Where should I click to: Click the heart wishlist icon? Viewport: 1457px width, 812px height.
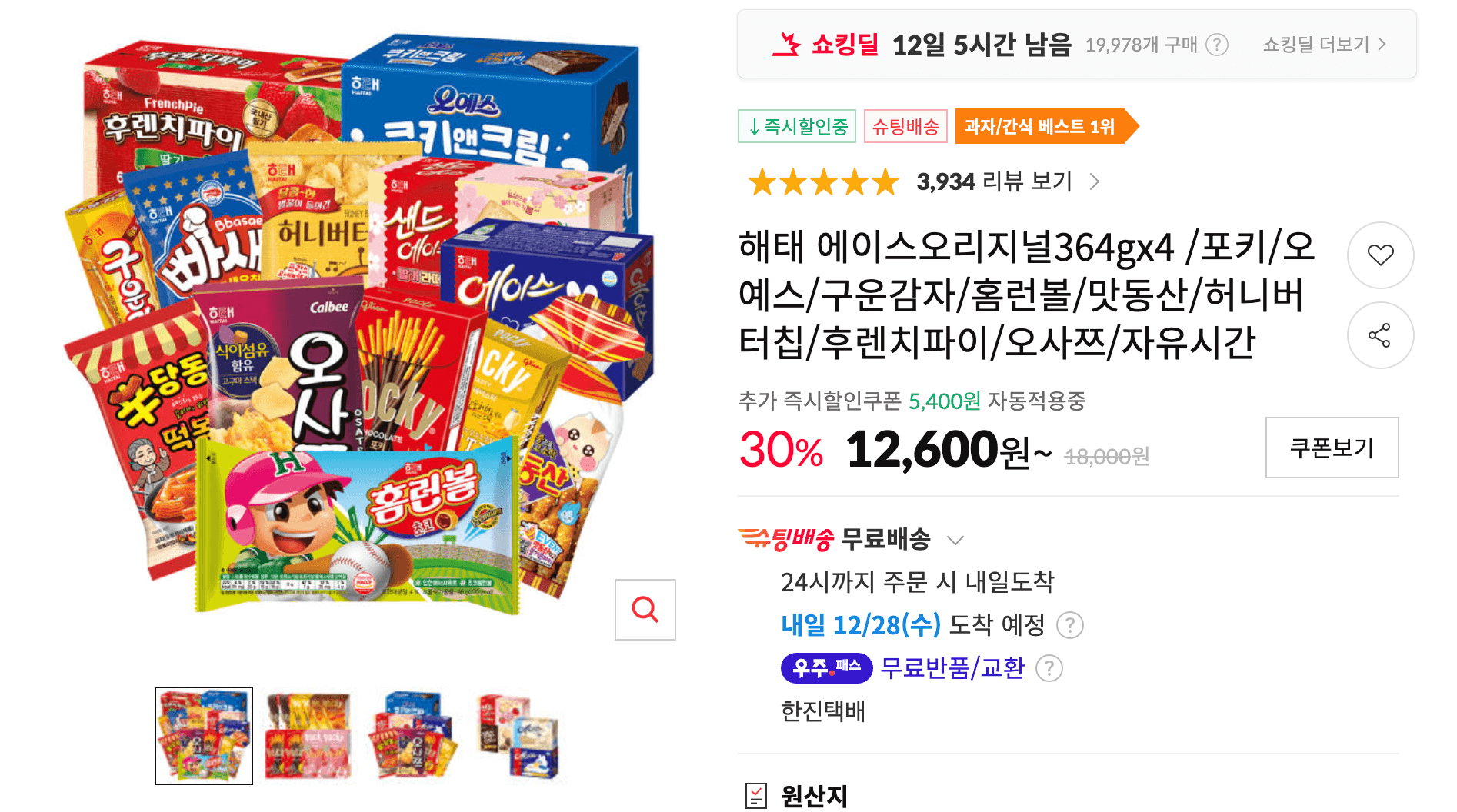click(x=1380, y=255)
